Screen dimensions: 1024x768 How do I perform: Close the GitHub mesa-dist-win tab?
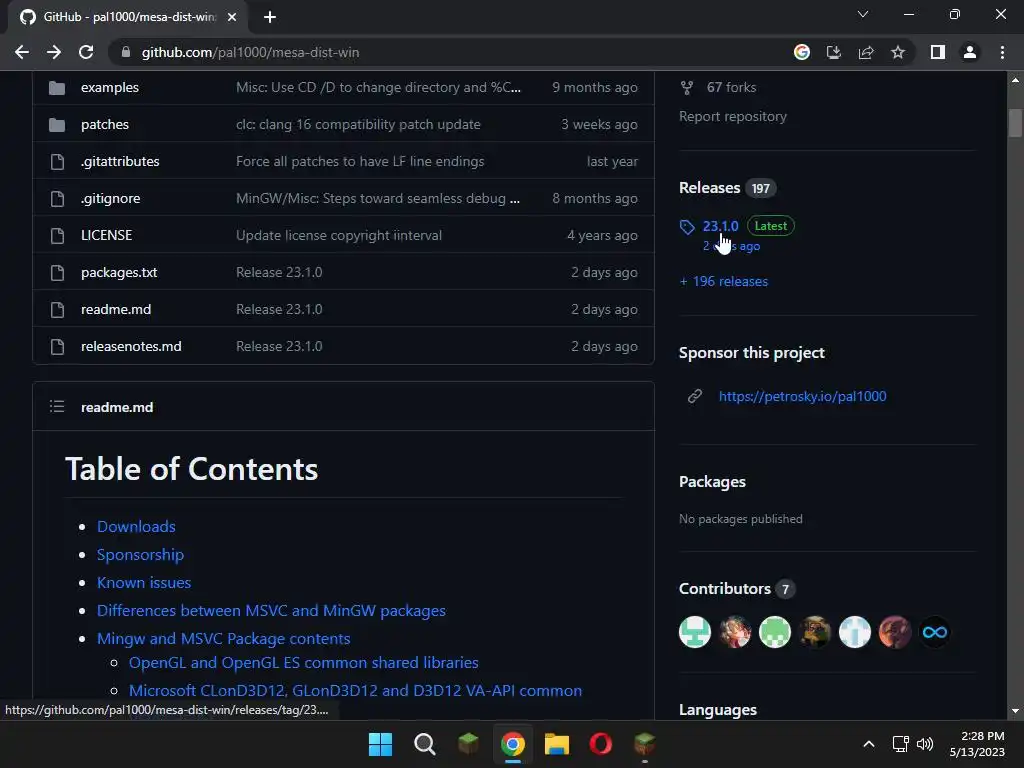(x=232, y=17)
